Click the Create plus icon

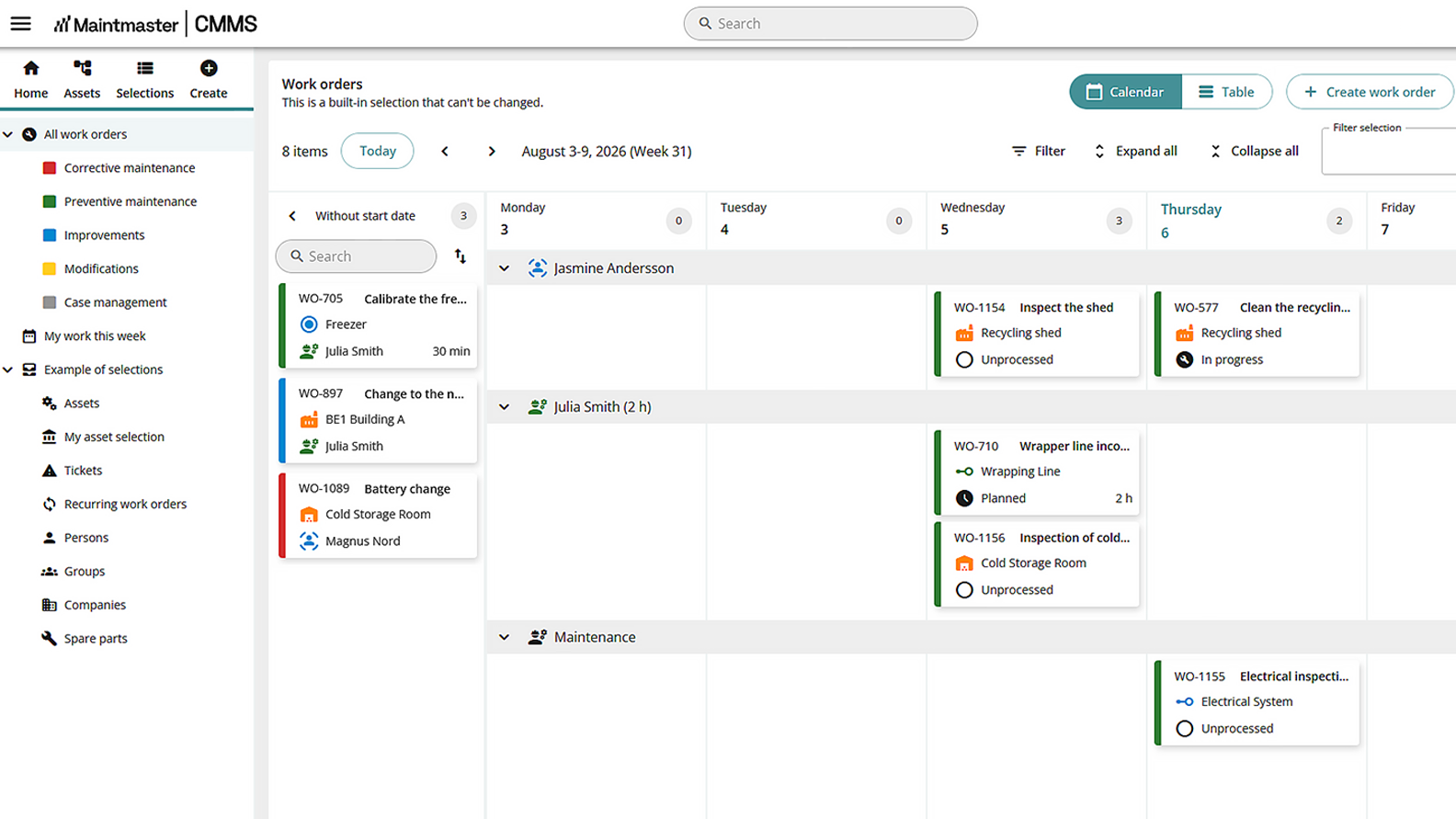[x=209, y=68]
